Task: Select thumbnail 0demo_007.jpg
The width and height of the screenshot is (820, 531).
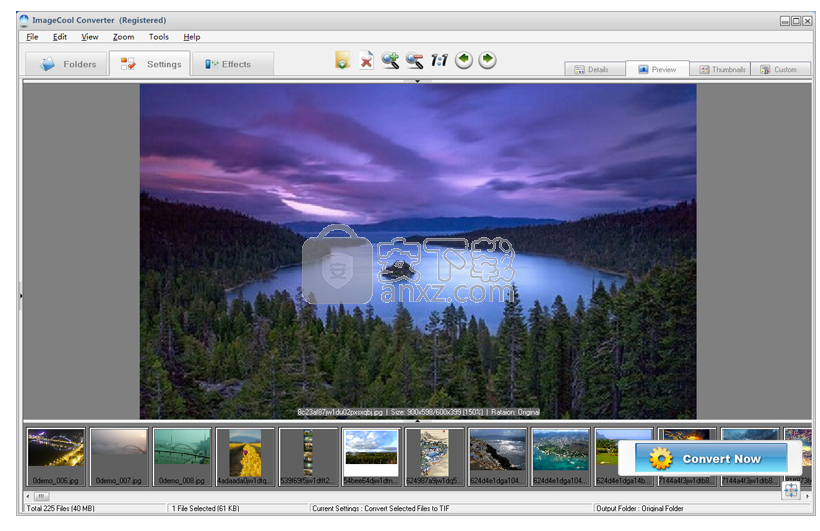Action: [x=119, y=457]
